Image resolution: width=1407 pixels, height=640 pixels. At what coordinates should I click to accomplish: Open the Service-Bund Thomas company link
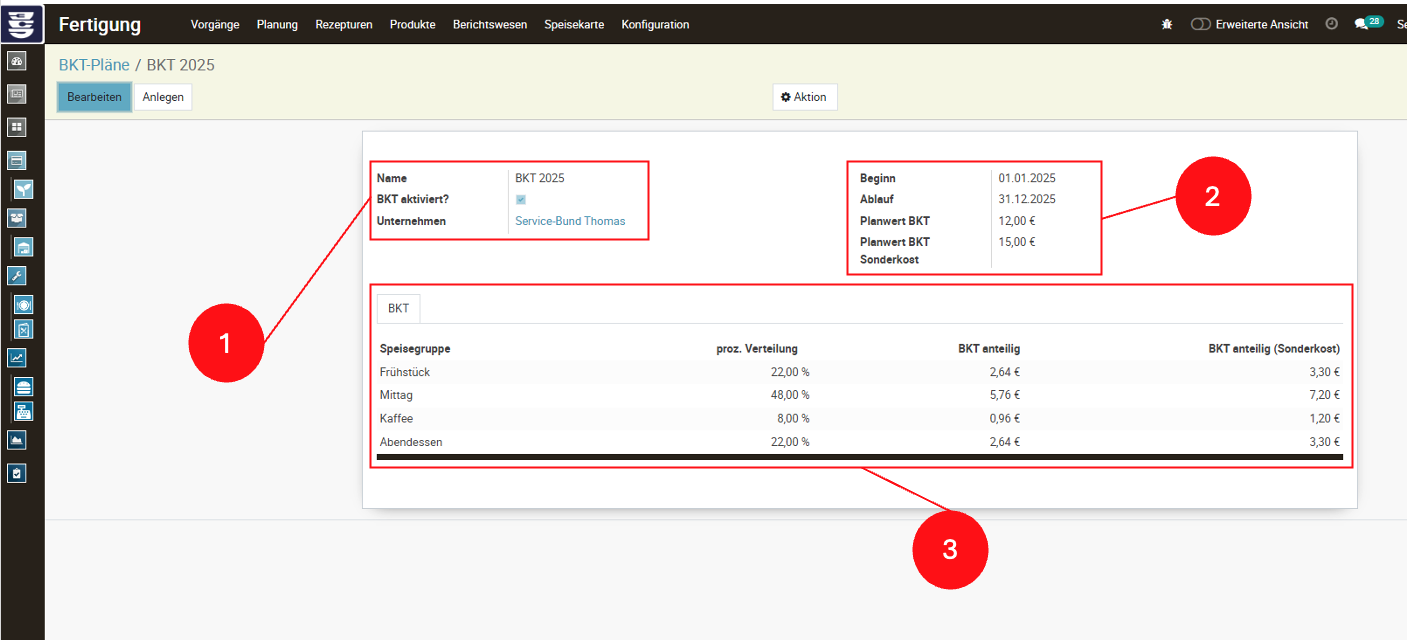[x=570, y=221]
